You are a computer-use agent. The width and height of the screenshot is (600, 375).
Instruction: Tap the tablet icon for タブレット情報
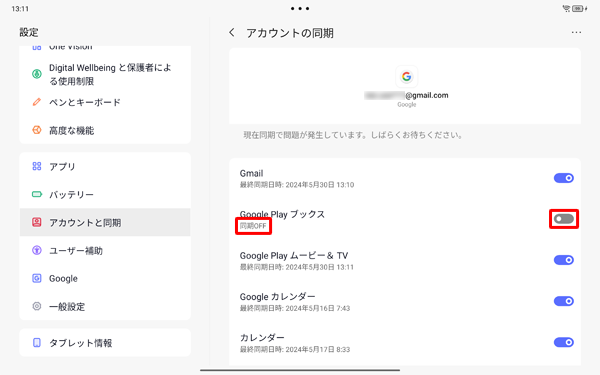[x=37, y=342]
